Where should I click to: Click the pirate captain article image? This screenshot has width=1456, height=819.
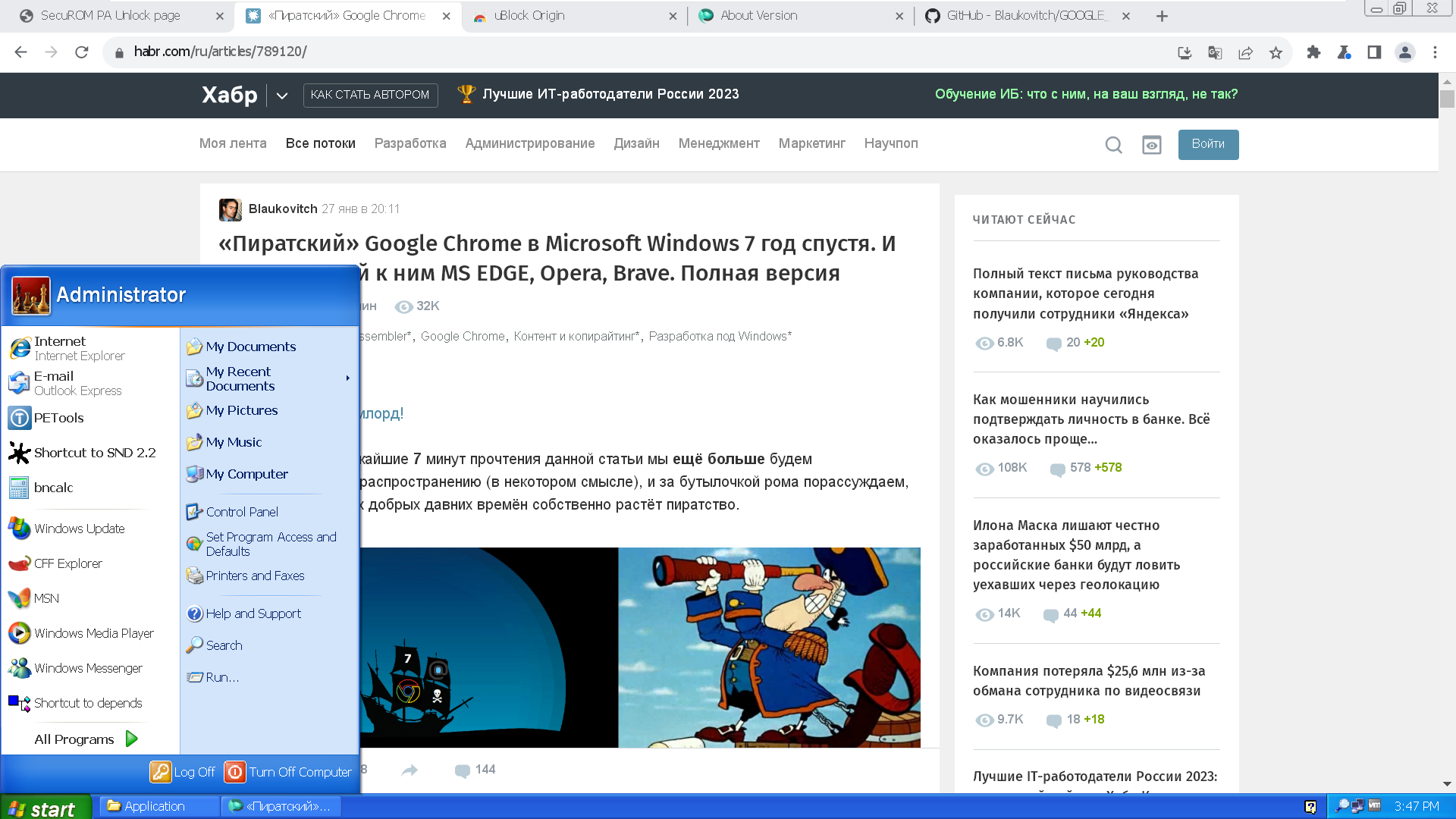tap(769, 647)
